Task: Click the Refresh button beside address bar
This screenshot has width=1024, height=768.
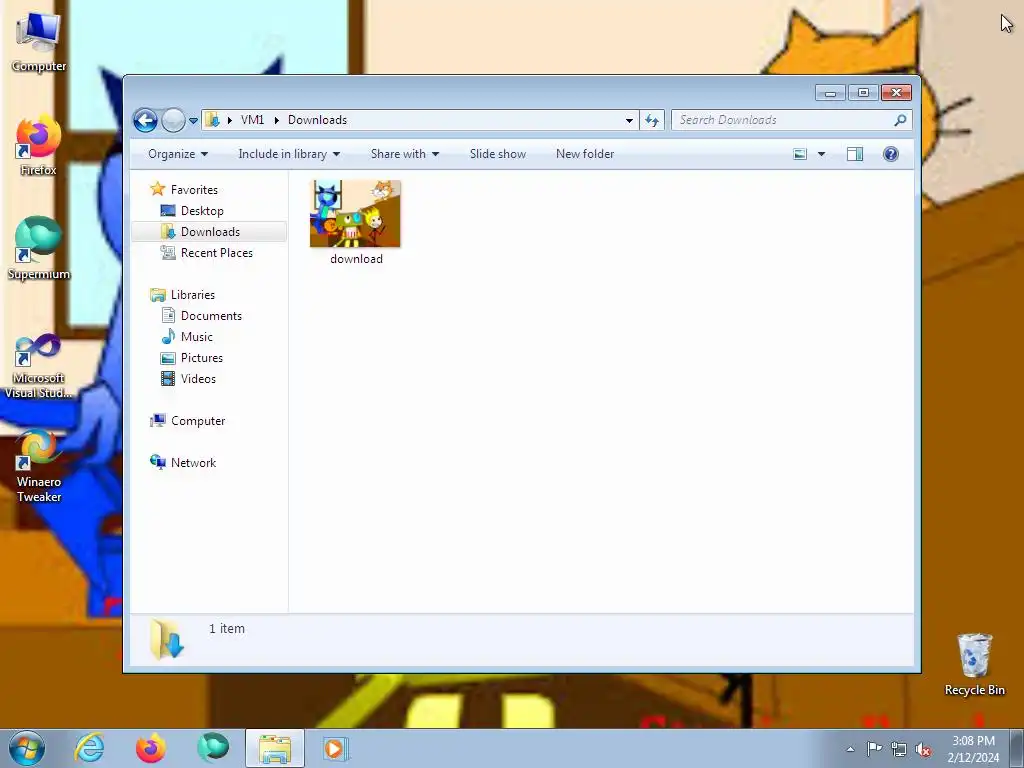Action: tap(652, 120)
